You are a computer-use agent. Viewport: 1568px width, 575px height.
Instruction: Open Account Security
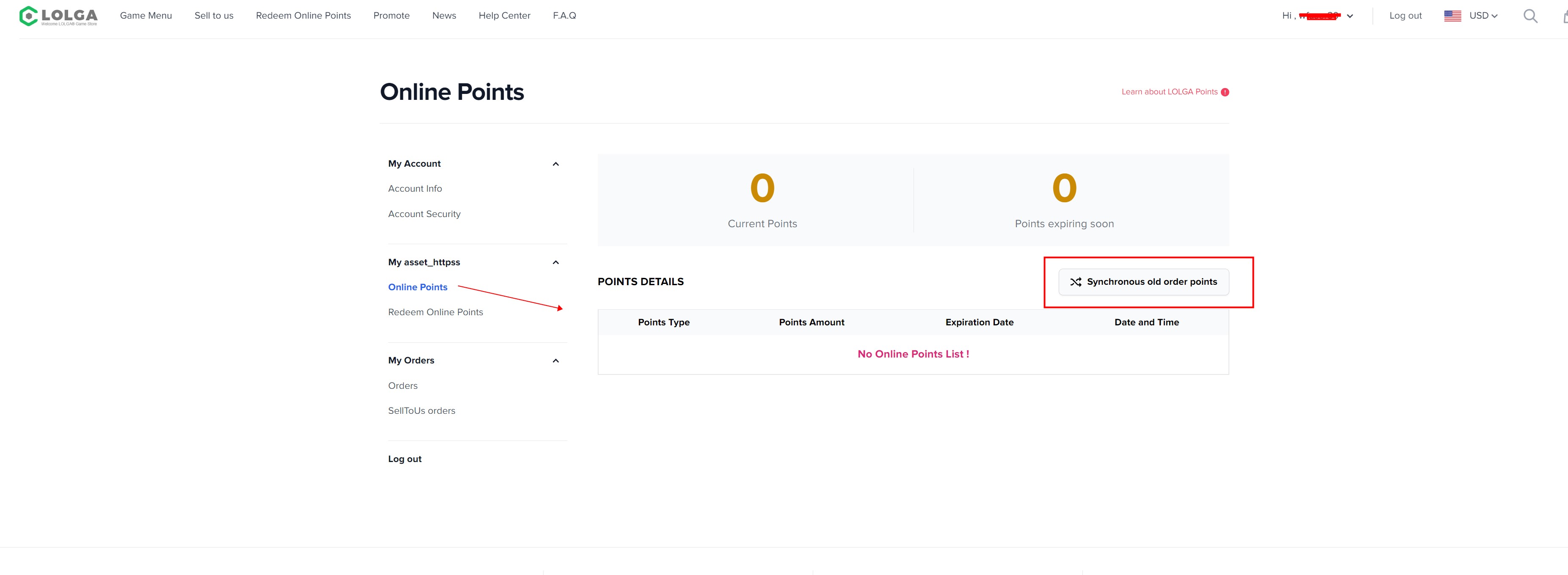click(x=424, y=214)
